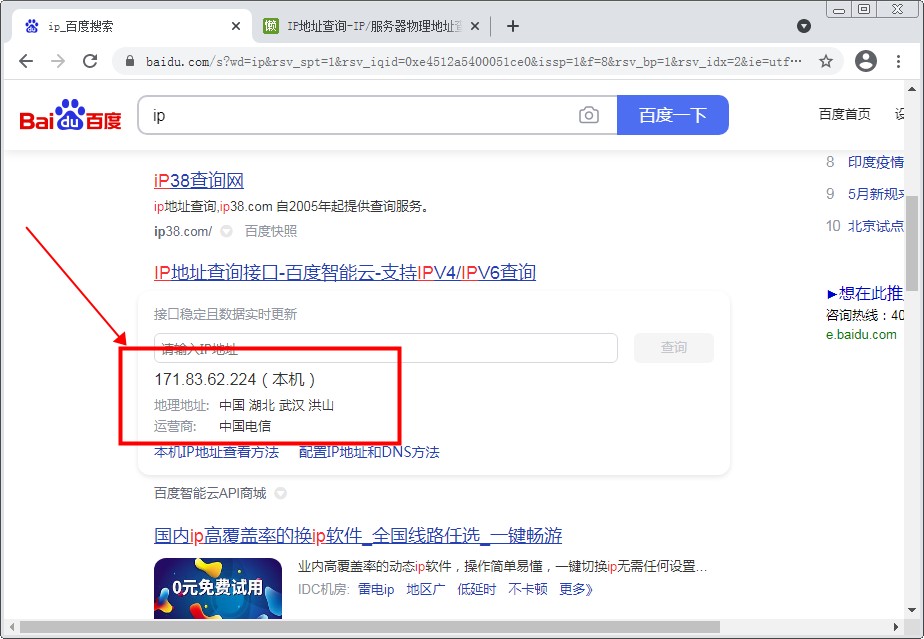The height and width of the screenshot is (639, 924).
Task: Open the 国内ip高覆盖率的换ip软件 ad link
Action: 358,535
